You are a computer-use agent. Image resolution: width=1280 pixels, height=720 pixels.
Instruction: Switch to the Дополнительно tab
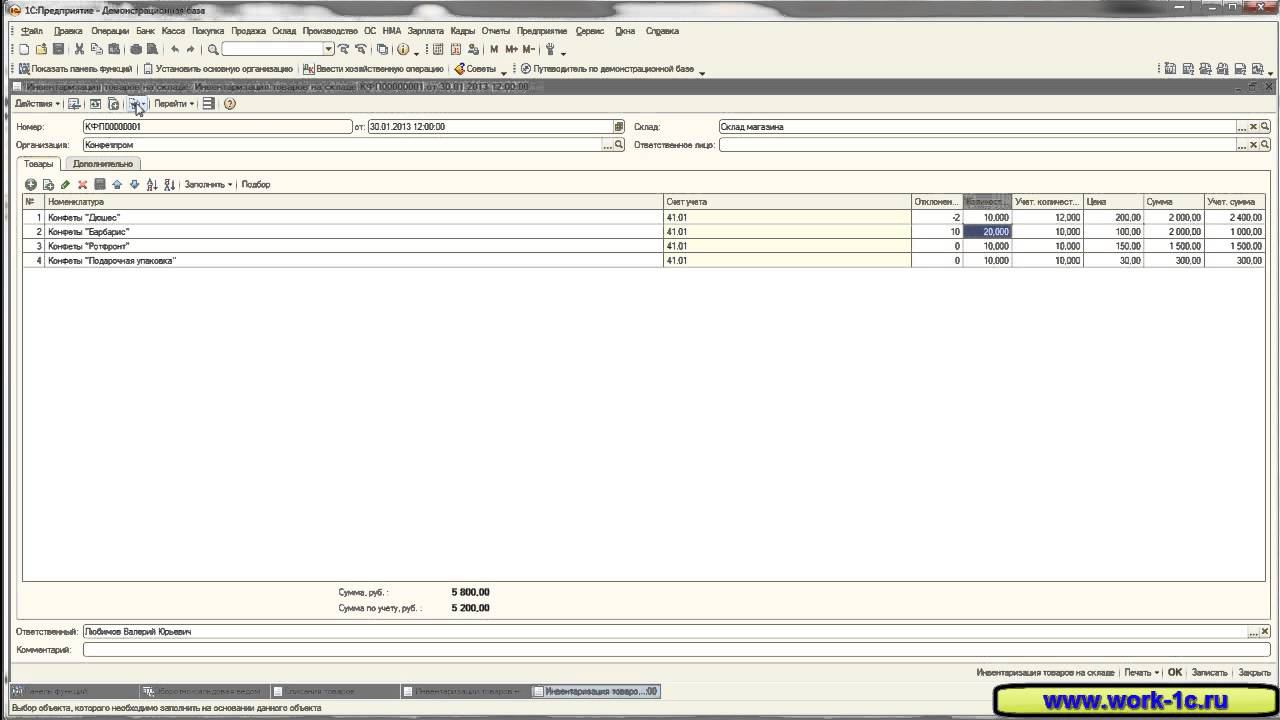point(103,164)
